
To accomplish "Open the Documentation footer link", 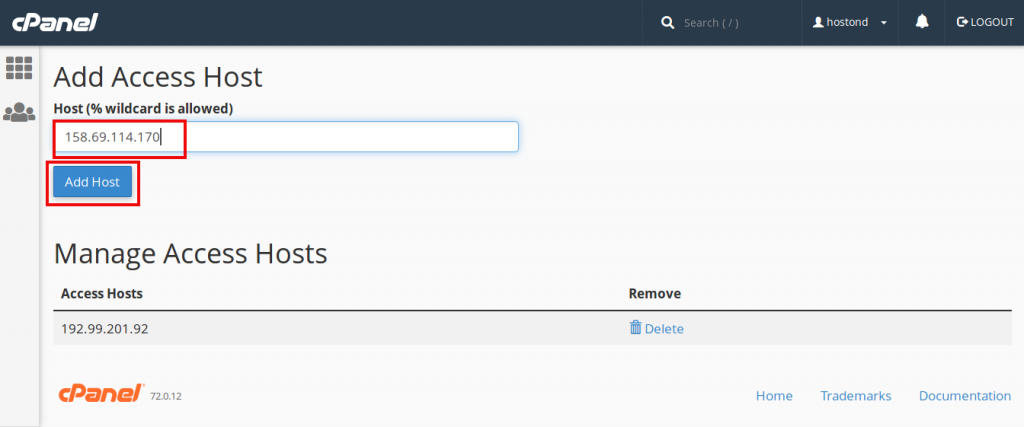I will [965, 396].
